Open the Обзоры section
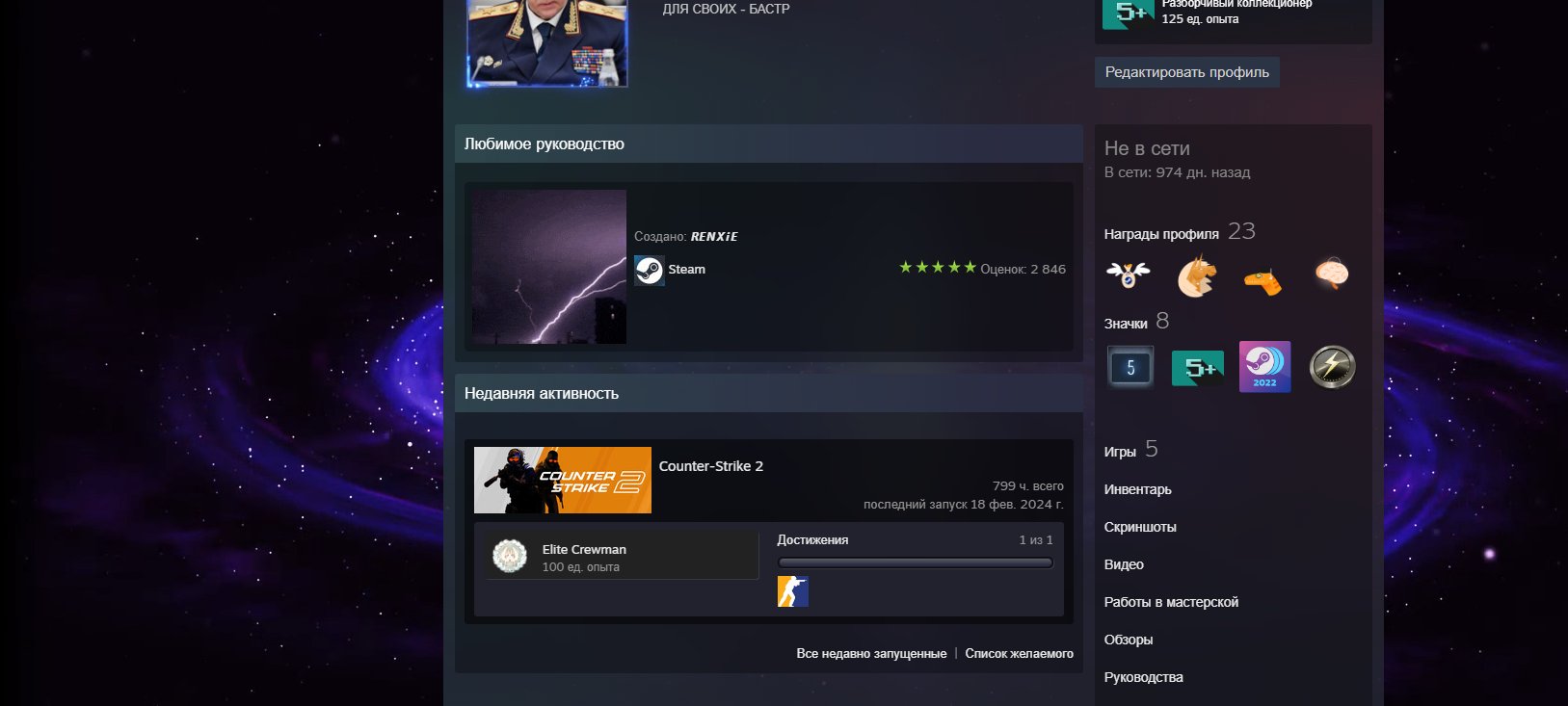 point(1129,640)
